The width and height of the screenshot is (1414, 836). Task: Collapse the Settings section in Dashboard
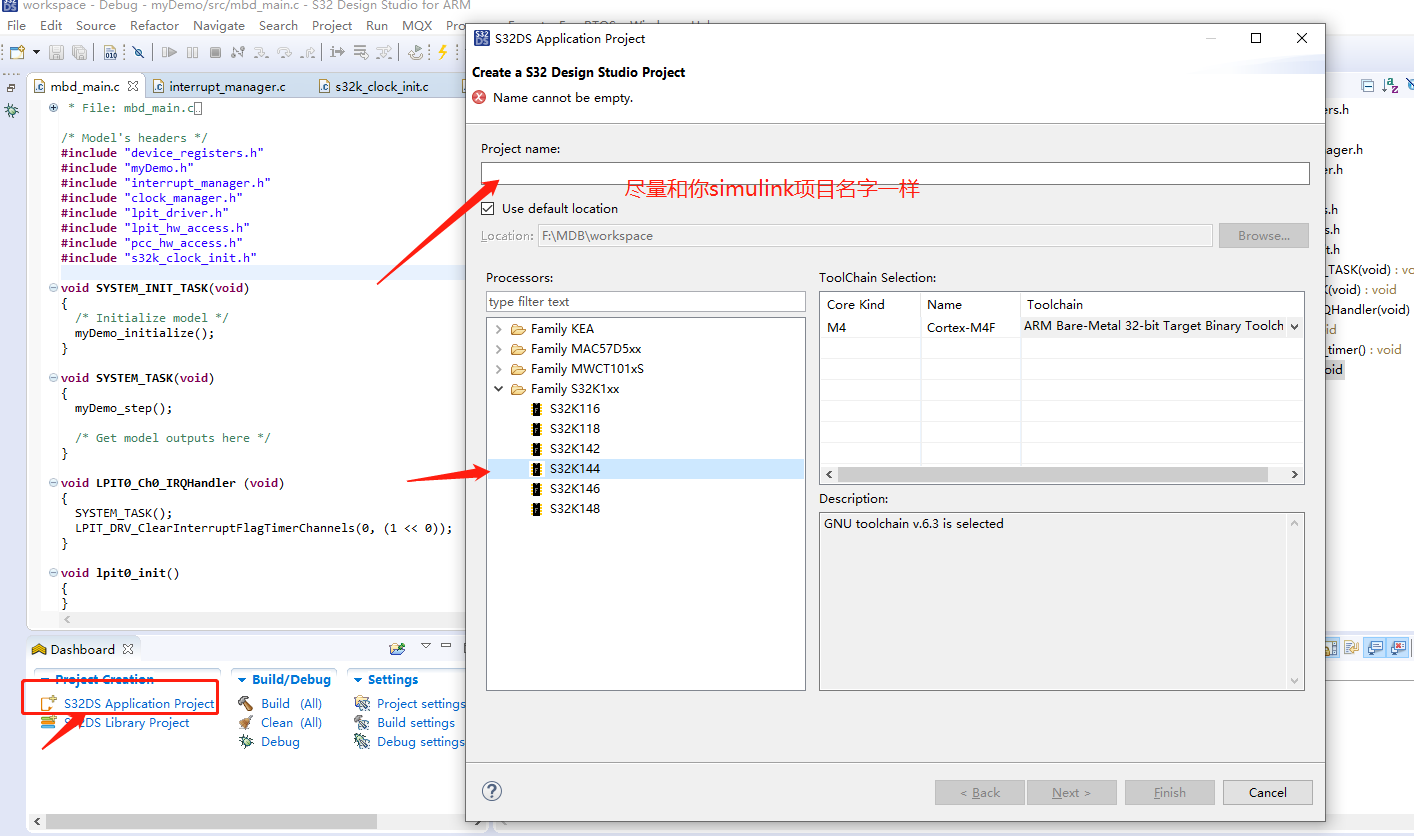(359, 680)
